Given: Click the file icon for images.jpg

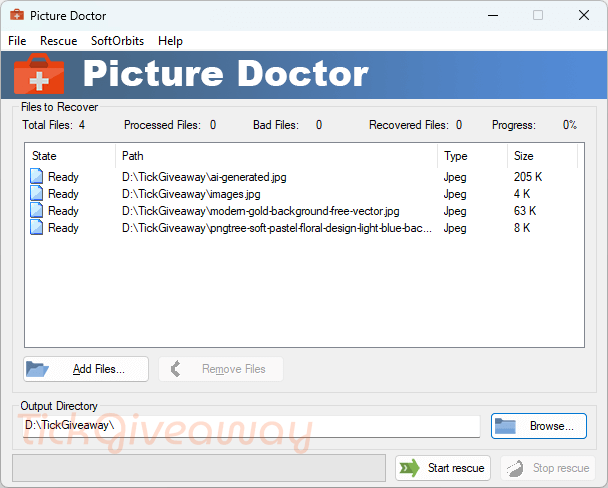Looking at the screenshot, I should pyautogui.click(x=36, y=193).
